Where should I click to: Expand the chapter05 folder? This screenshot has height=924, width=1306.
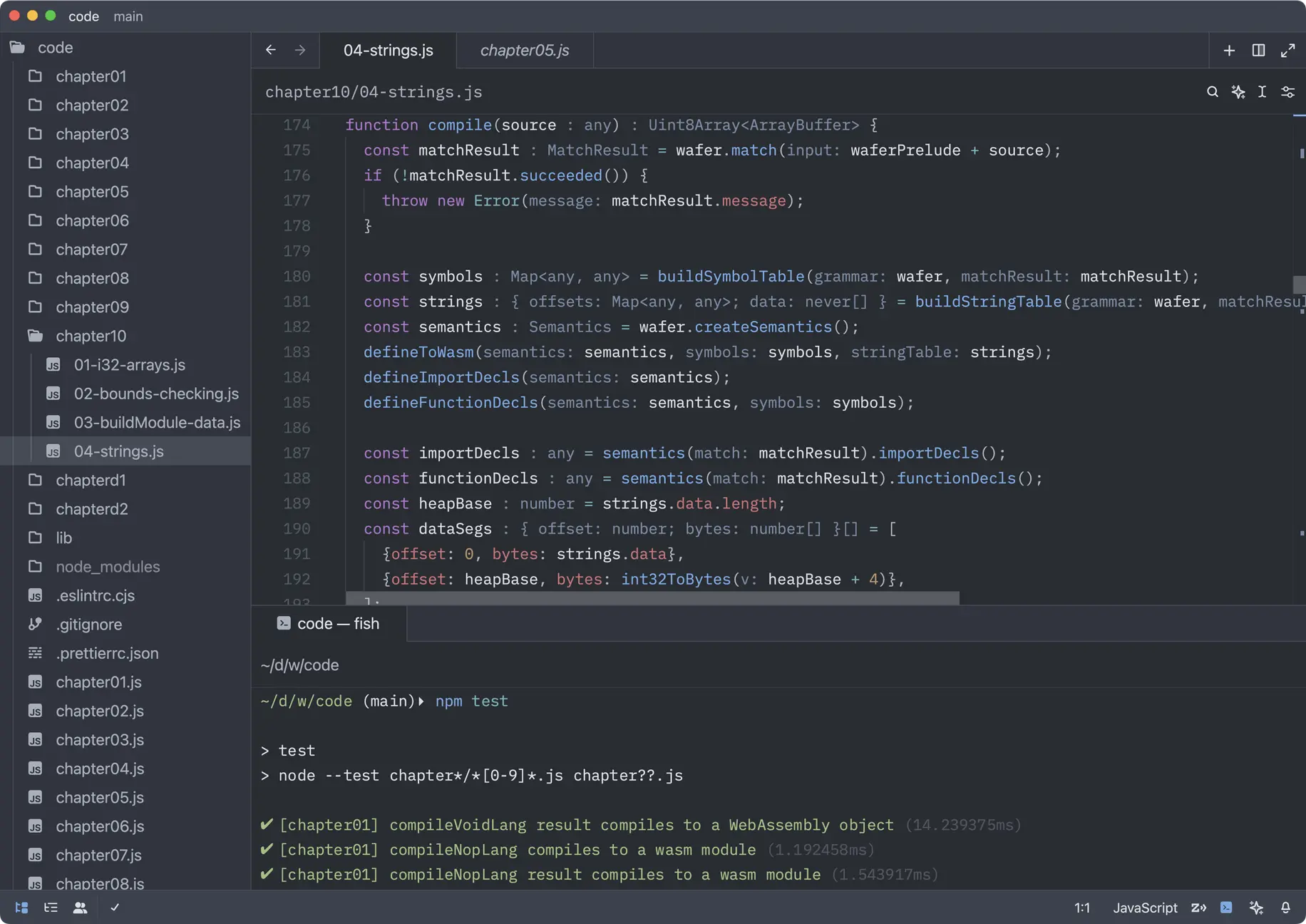pos(92,192)
